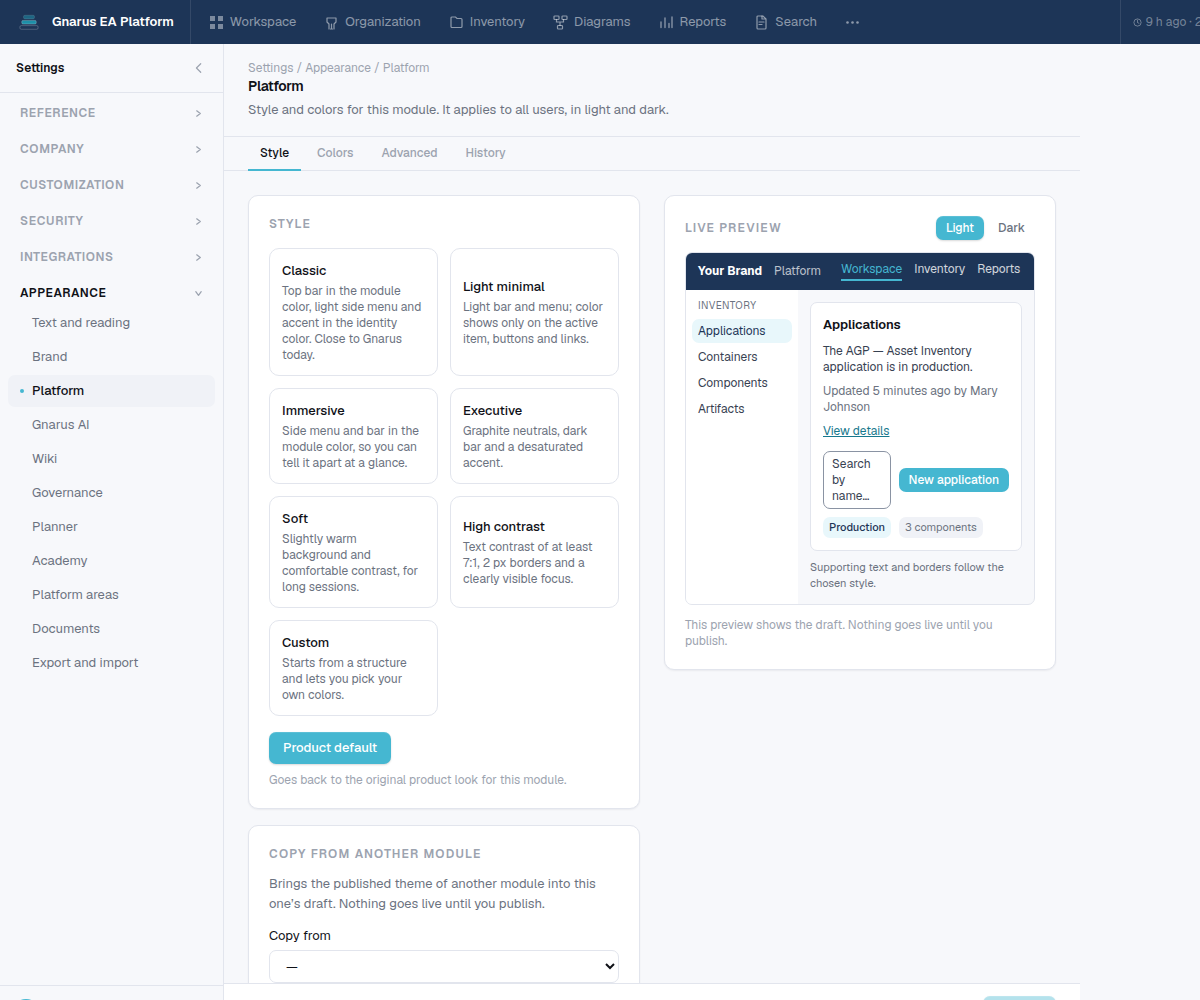Open the more options ellipsis in top navigation
1200x1000 pixels.
click(852, 22)
